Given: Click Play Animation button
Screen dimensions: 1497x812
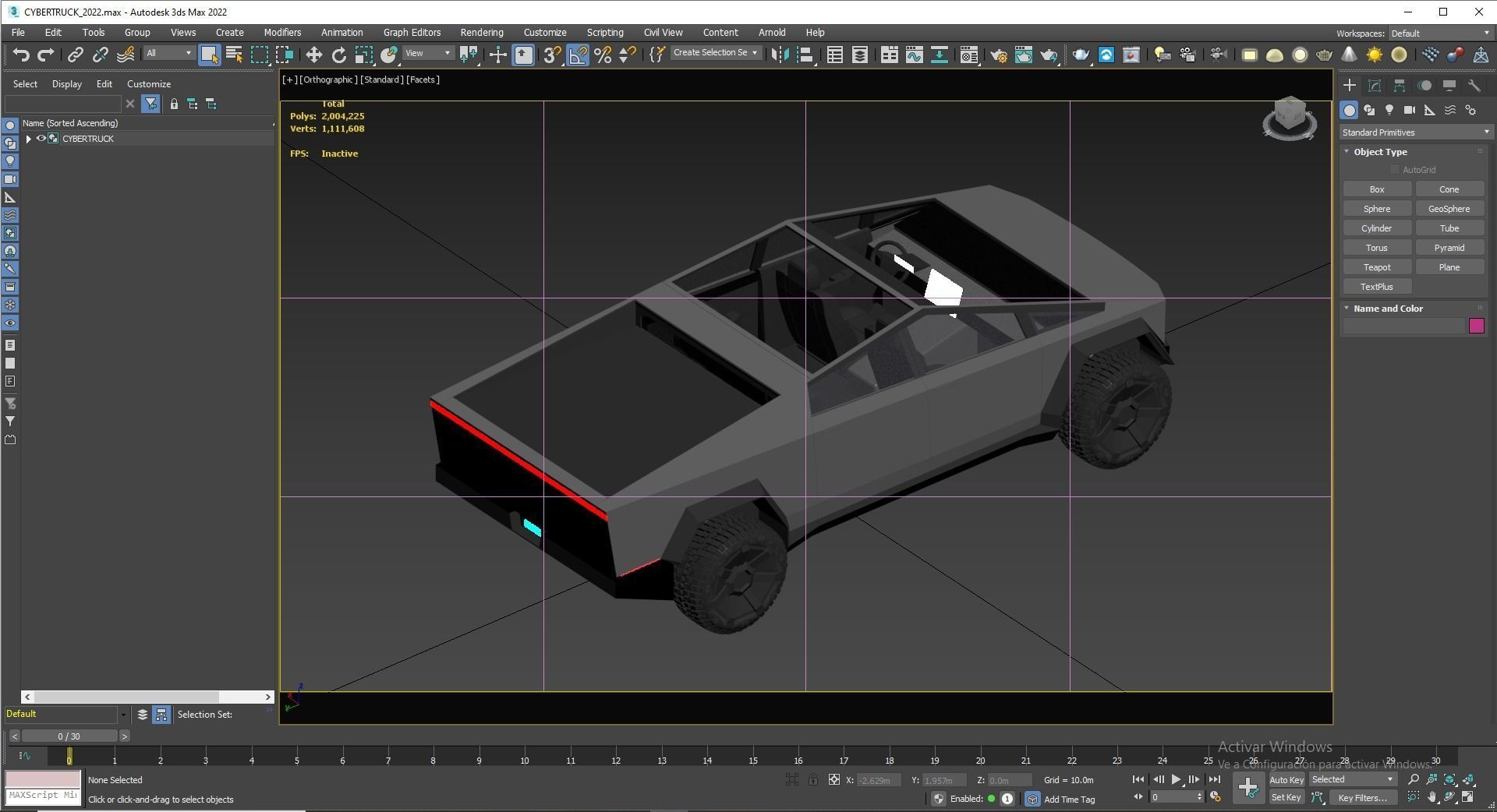Looking at the screenshot, I should pos(1176,779).
